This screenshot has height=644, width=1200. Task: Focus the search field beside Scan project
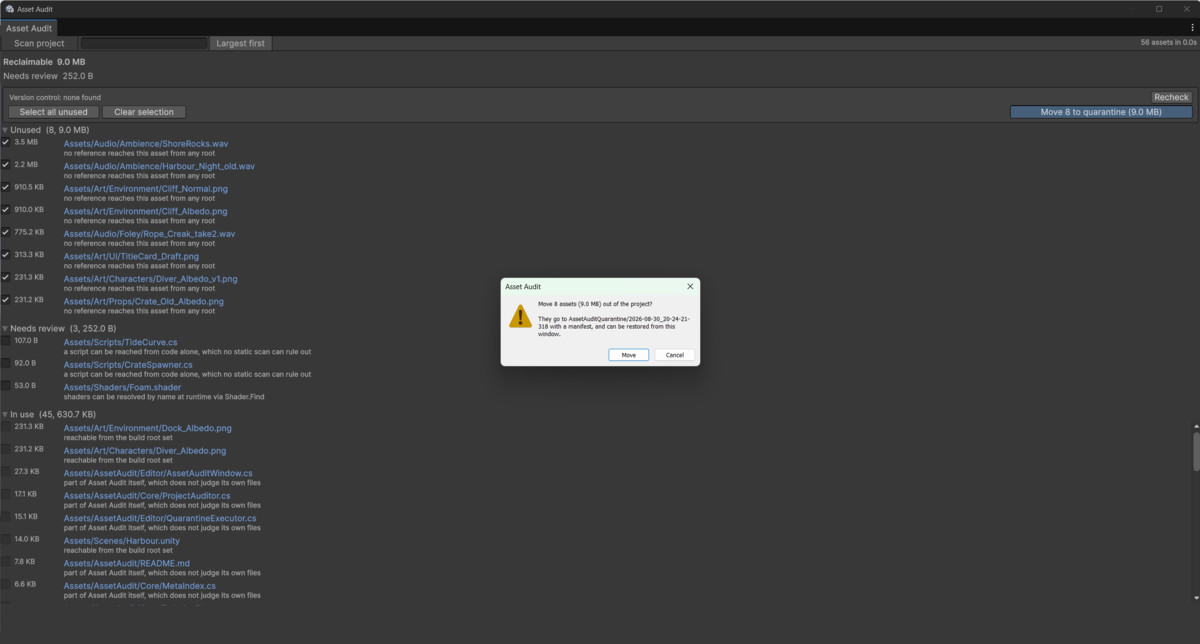click(144, 43)
